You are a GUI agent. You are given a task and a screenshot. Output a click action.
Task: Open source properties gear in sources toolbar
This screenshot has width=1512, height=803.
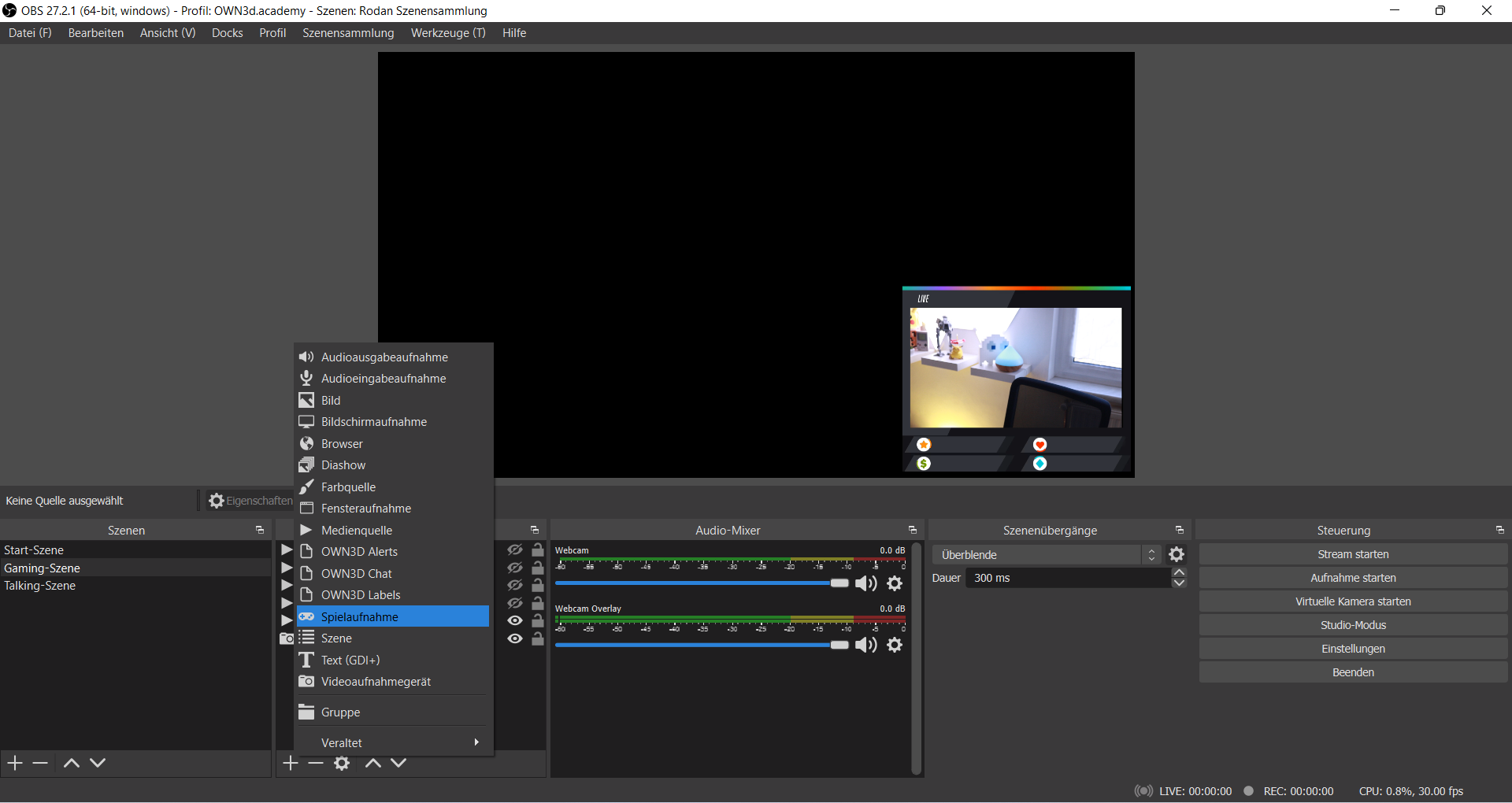pyautogui.click(x=342, y=763)
